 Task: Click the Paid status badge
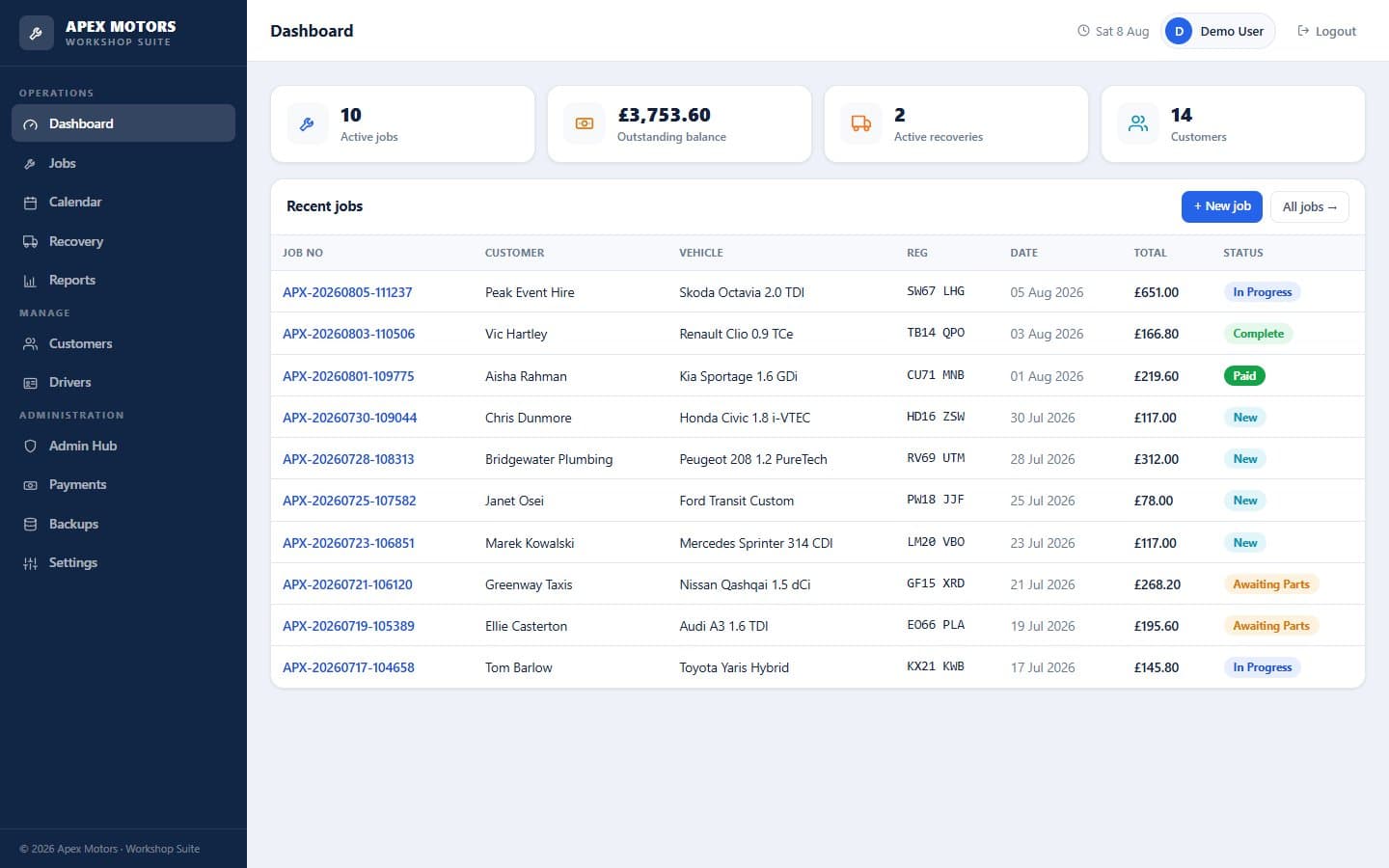click(1244, 376)
